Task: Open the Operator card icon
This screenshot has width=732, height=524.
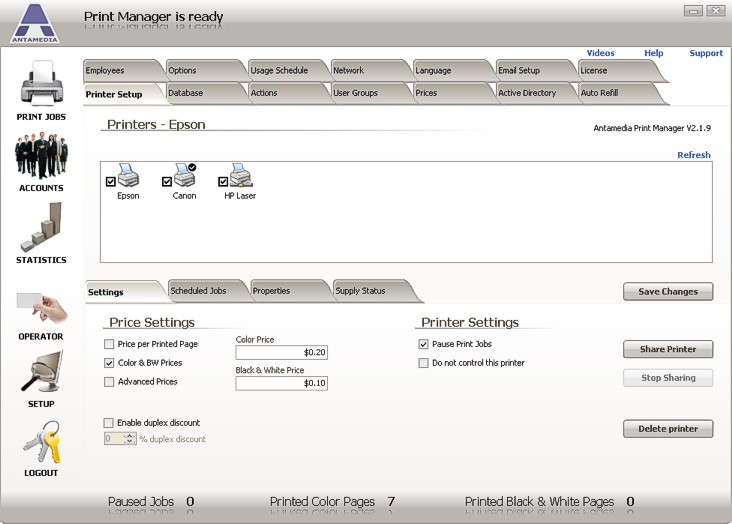Action: tap(41, 307)
